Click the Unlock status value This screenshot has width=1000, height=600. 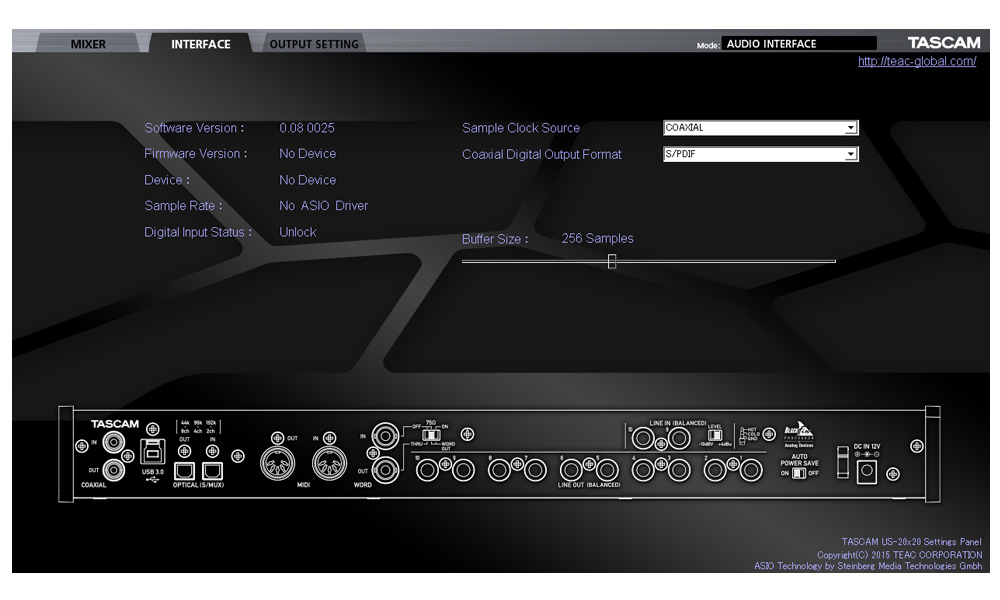coord(298,232)
